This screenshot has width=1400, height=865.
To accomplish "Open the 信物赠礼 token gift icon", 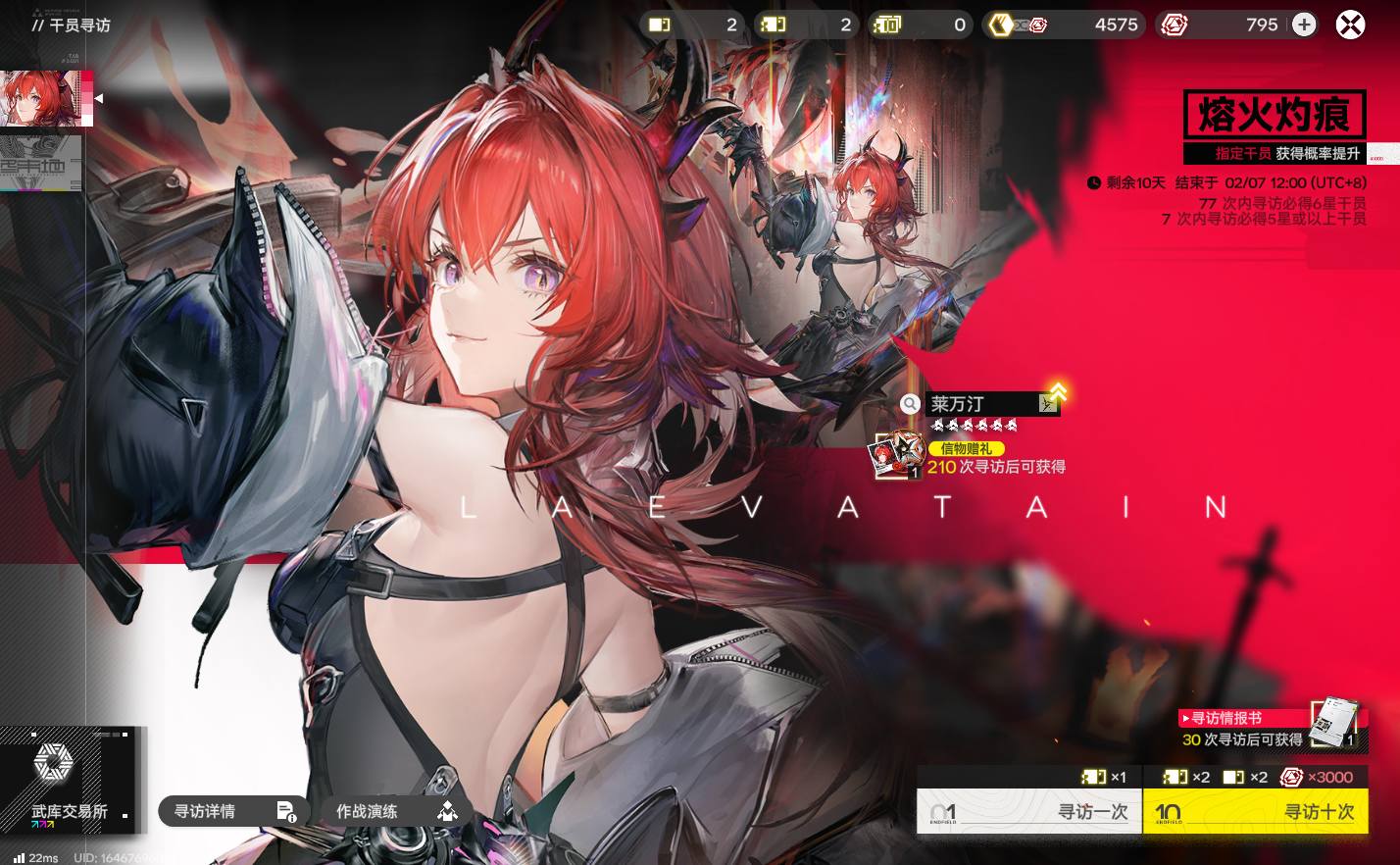I will point(895,456).
